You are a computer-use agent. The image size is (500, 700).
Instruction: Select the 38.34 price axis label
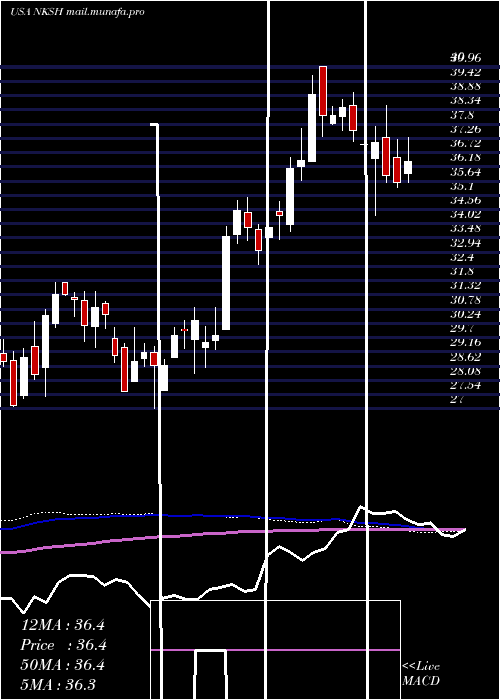pos(465,100)
